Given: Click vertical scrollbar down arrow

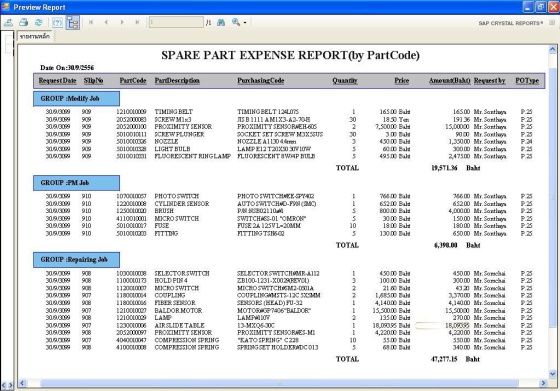Looking at the screenshot, I should 552,374.
